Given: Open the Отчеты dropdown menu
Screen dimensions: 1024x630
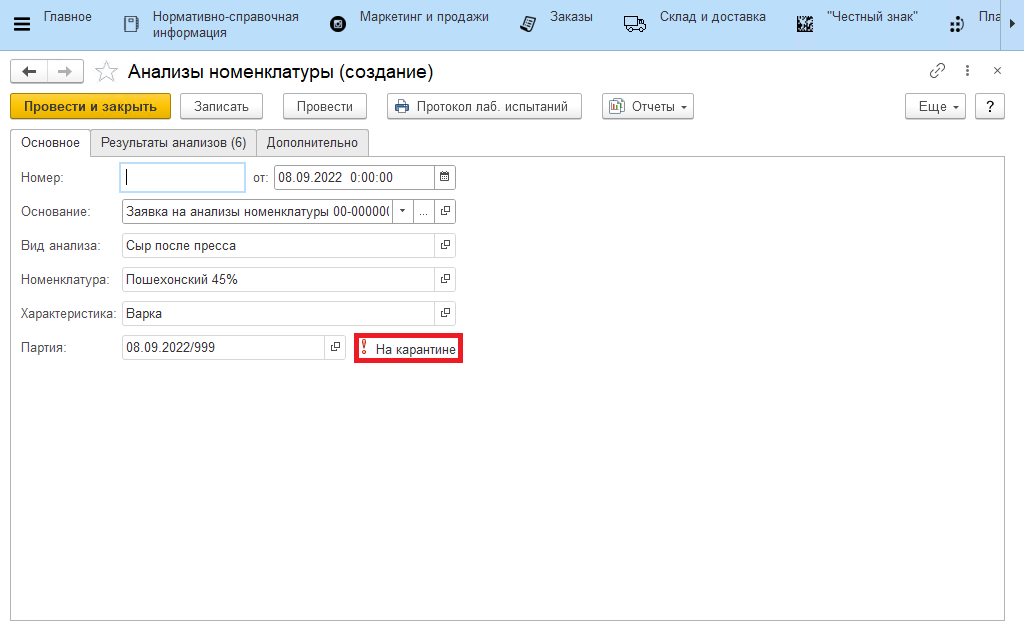Looking at the screenshot, I should 647,106.
